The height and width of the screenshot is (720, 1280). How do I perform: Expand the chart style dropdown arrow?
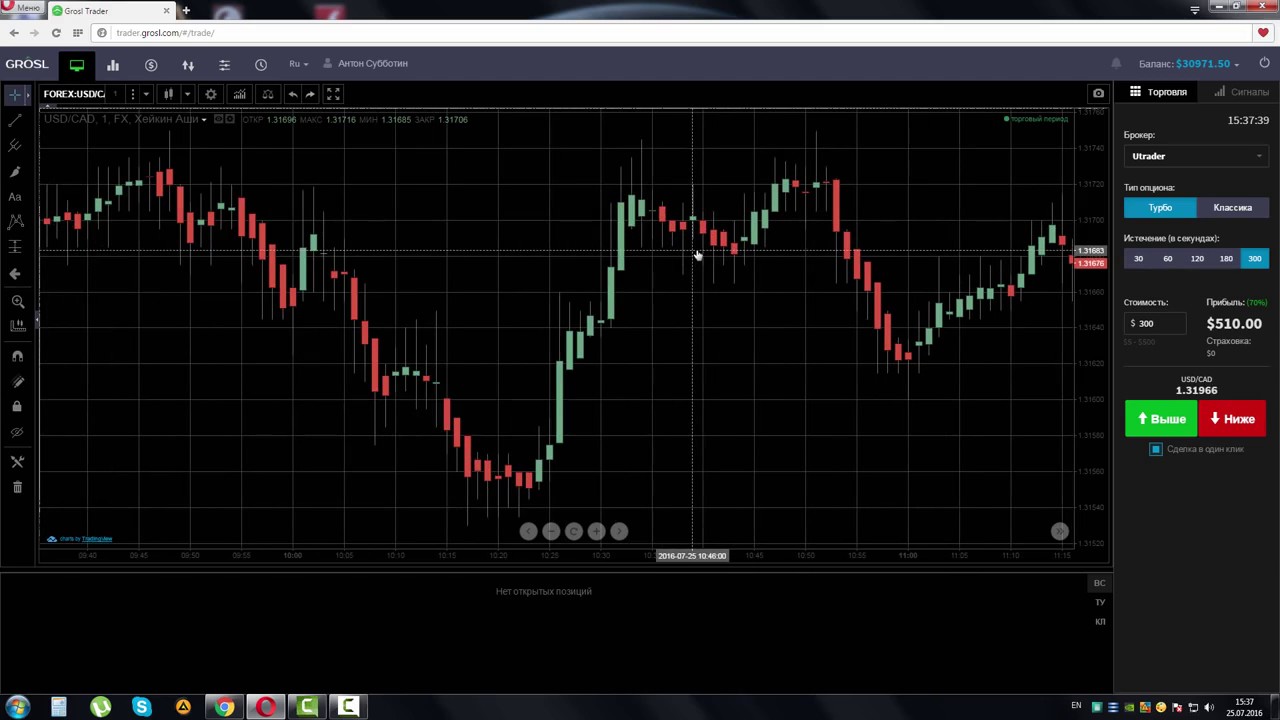click(x=187, y=94)
